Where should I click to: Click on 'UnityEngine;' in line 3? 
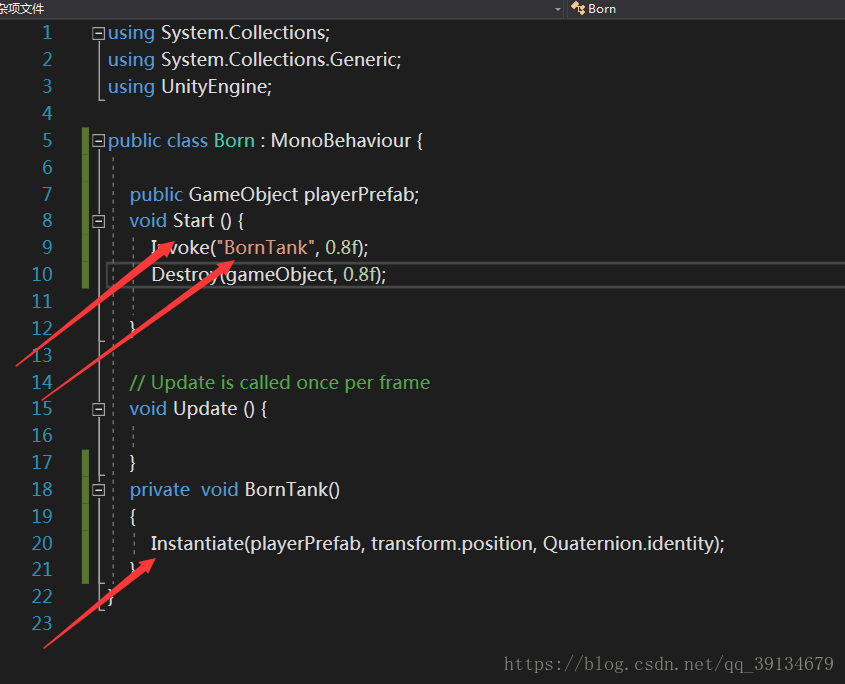[217, 87]
